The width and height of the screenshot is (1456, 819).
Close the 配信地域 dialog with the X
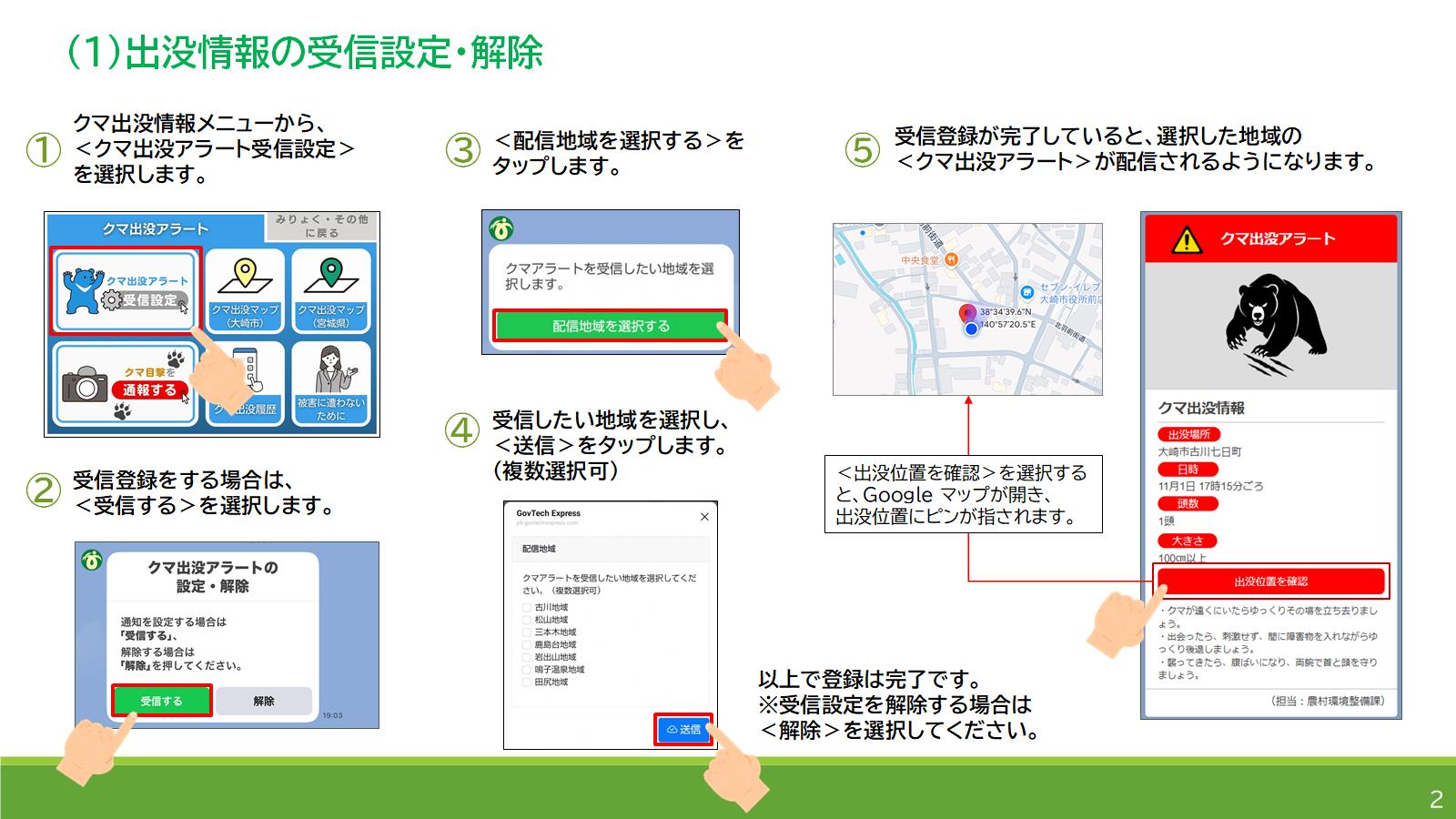point(704,516)
